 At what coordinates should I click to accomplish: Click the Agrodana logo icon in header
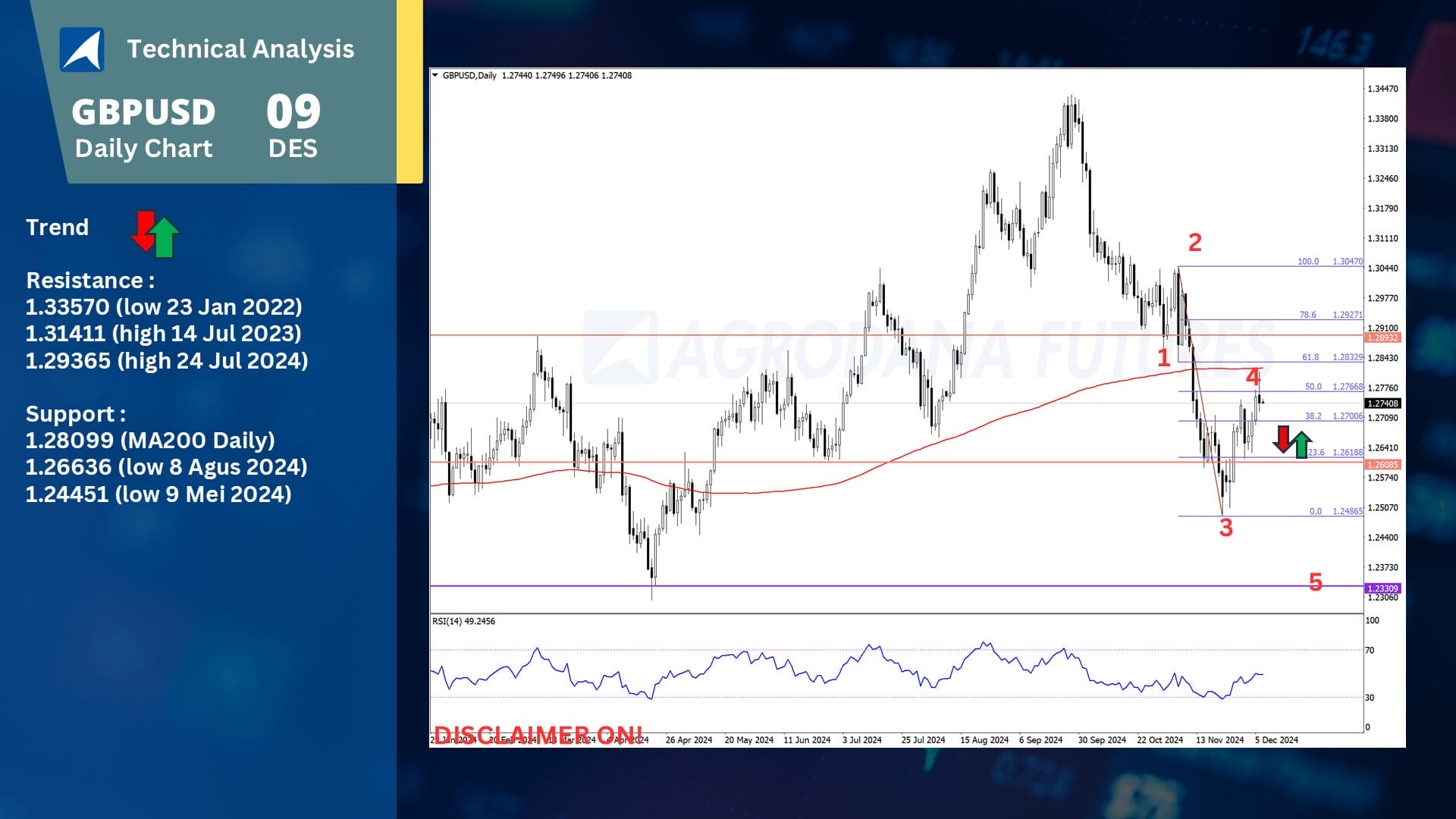click(x=82, y=50)
